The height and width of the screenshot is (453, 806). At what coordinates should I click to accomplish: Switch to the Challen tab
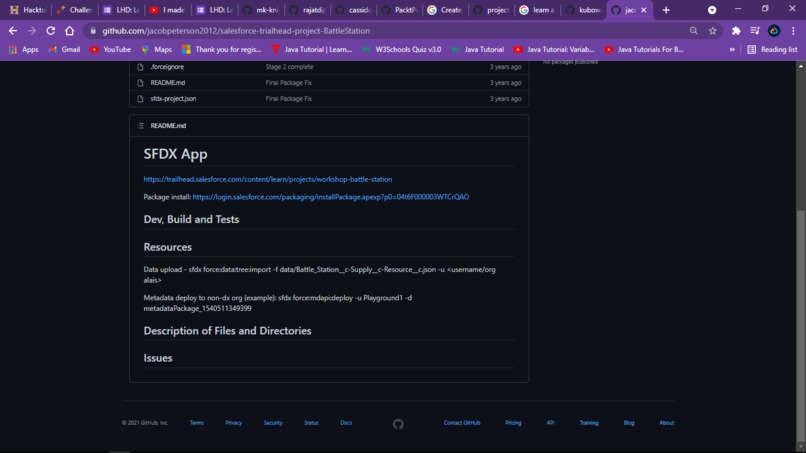[75, 10]
